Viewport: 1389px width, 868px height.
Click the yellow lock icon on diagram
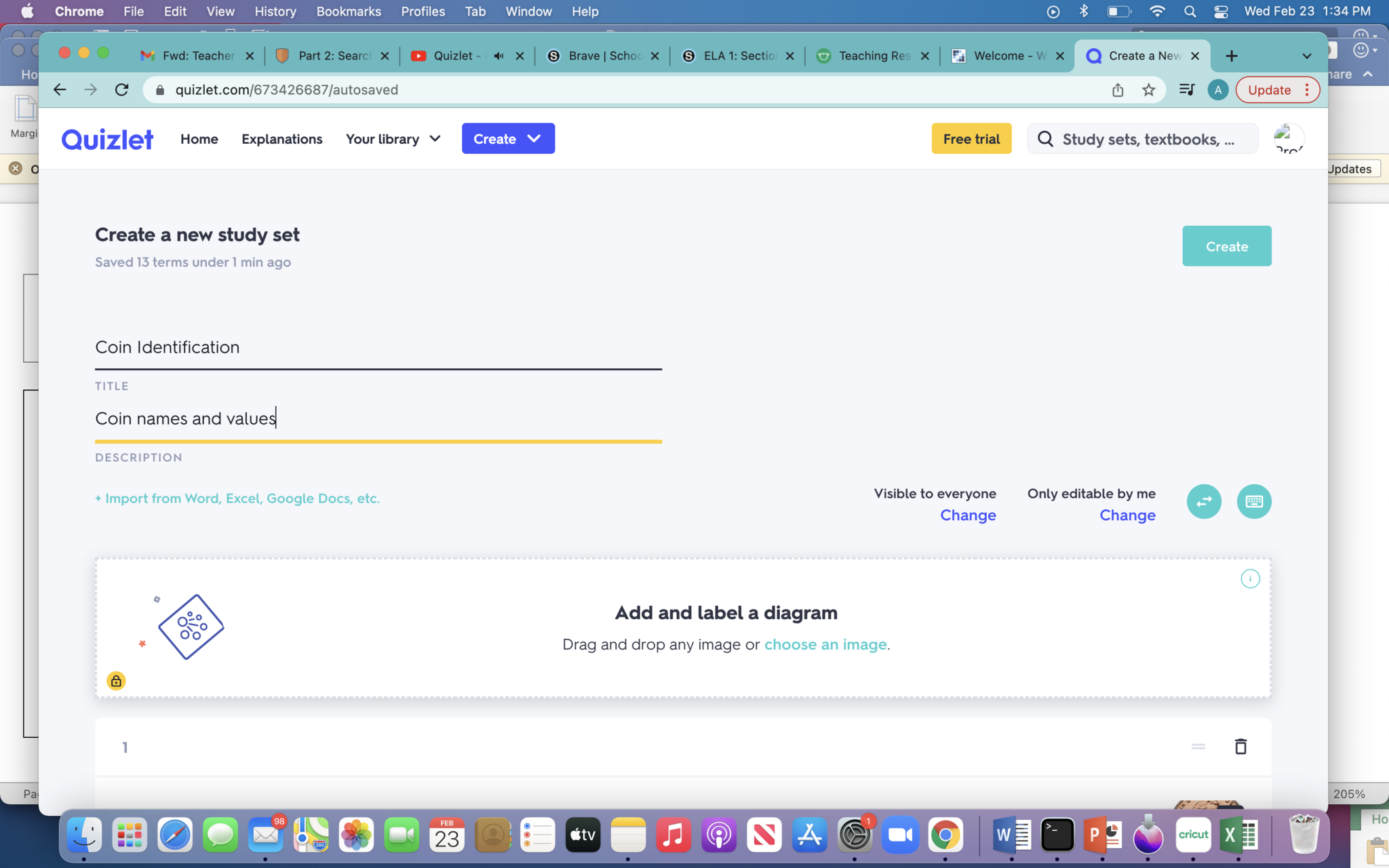click(x=116, y=680)
